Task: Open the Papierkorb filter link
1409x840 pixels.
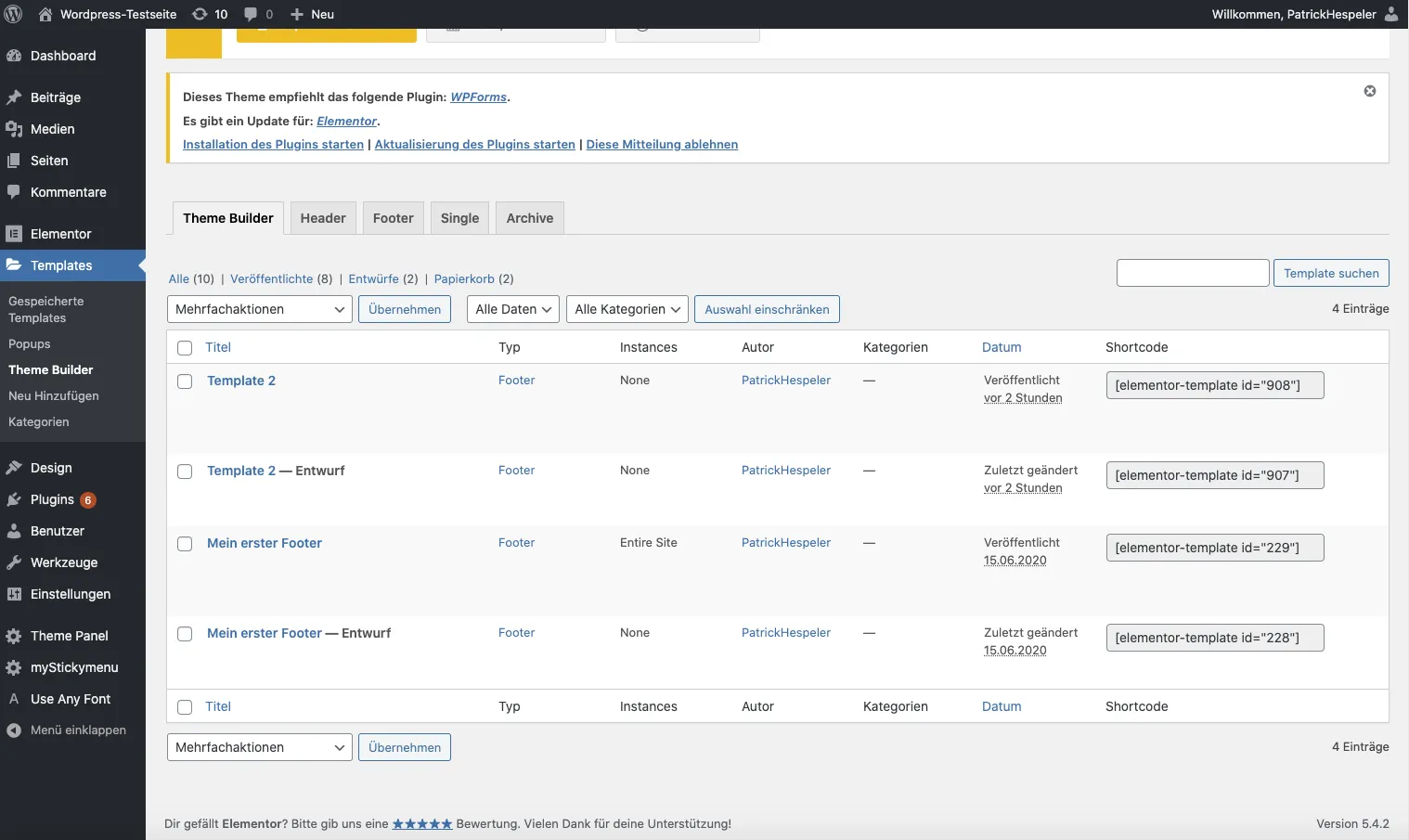Action: tap(464, 278)
